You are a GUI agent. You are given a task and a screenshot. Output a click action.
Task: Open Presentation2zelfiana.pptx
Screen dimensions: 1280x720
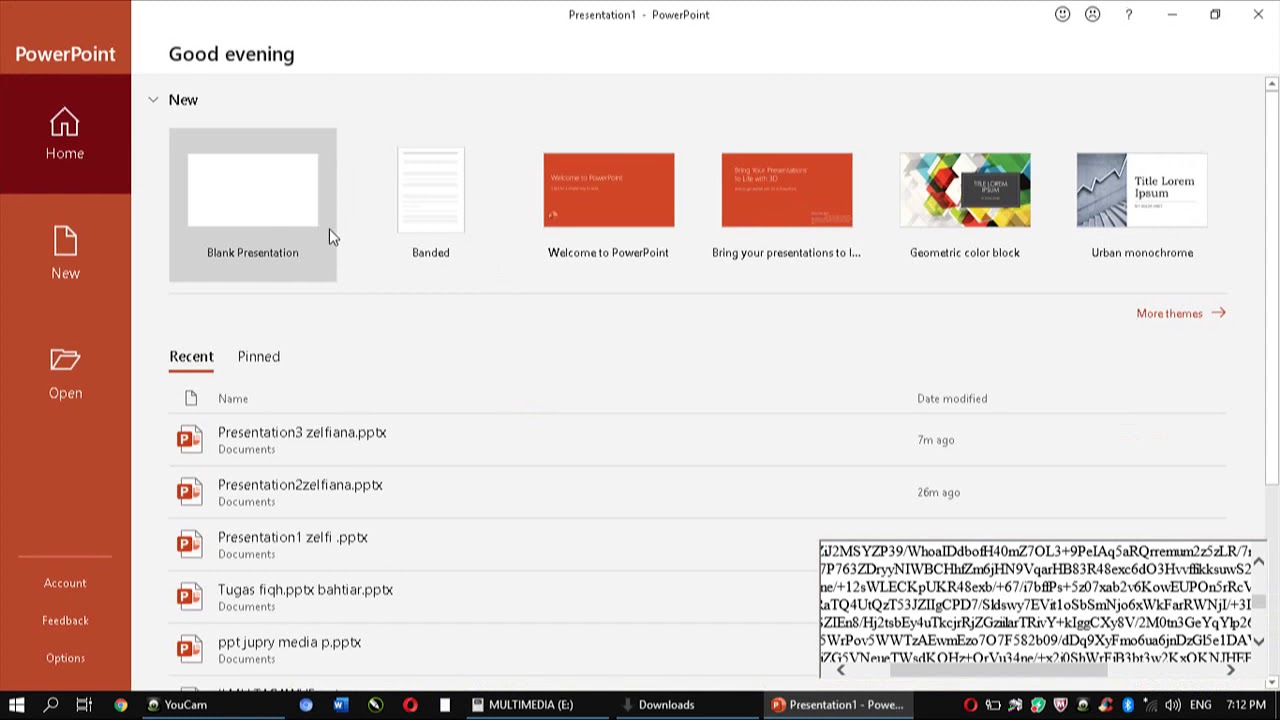point(300,485)
